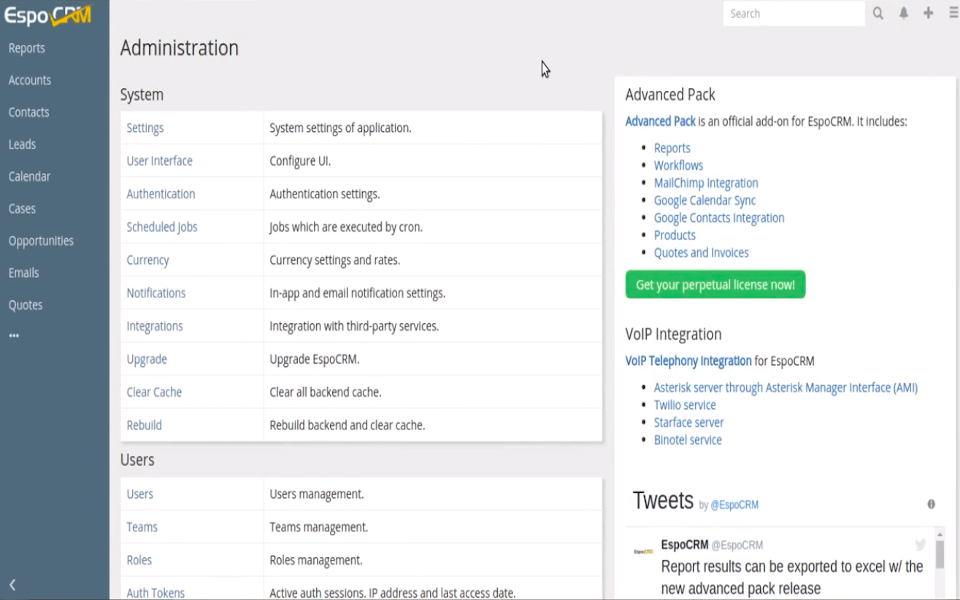Click the Starface server link
Image resolution: width=960 pixels, height=600 pixels.
(x=689, y=422)
